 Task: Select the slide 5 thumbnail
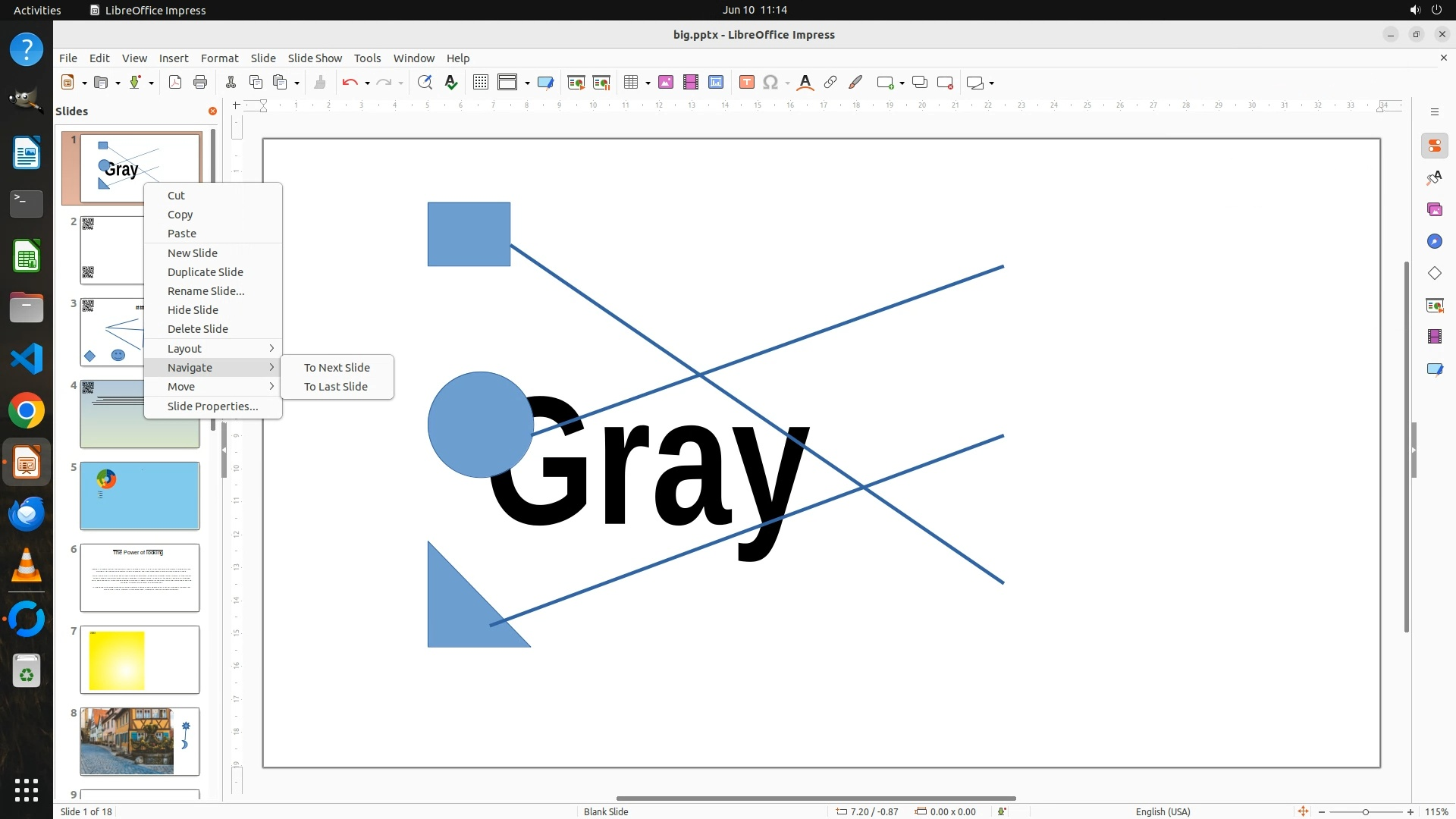click(140, 496)
